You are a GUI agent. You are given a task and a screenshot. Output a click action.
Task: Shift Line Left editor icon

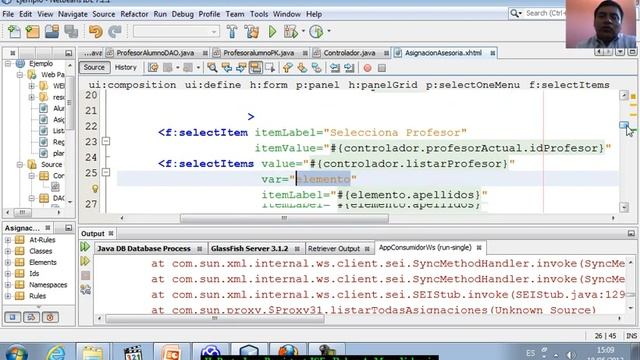[335, 68]
